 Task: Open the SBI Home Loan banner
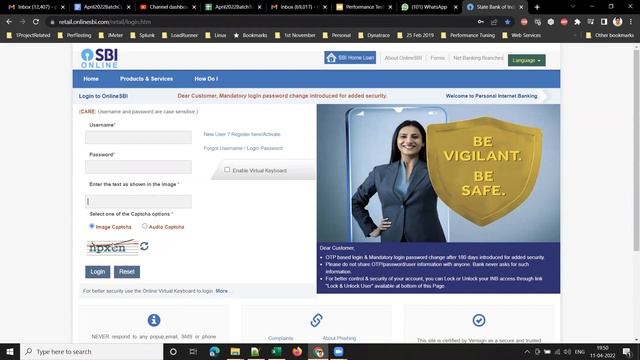tap(350, 58)
